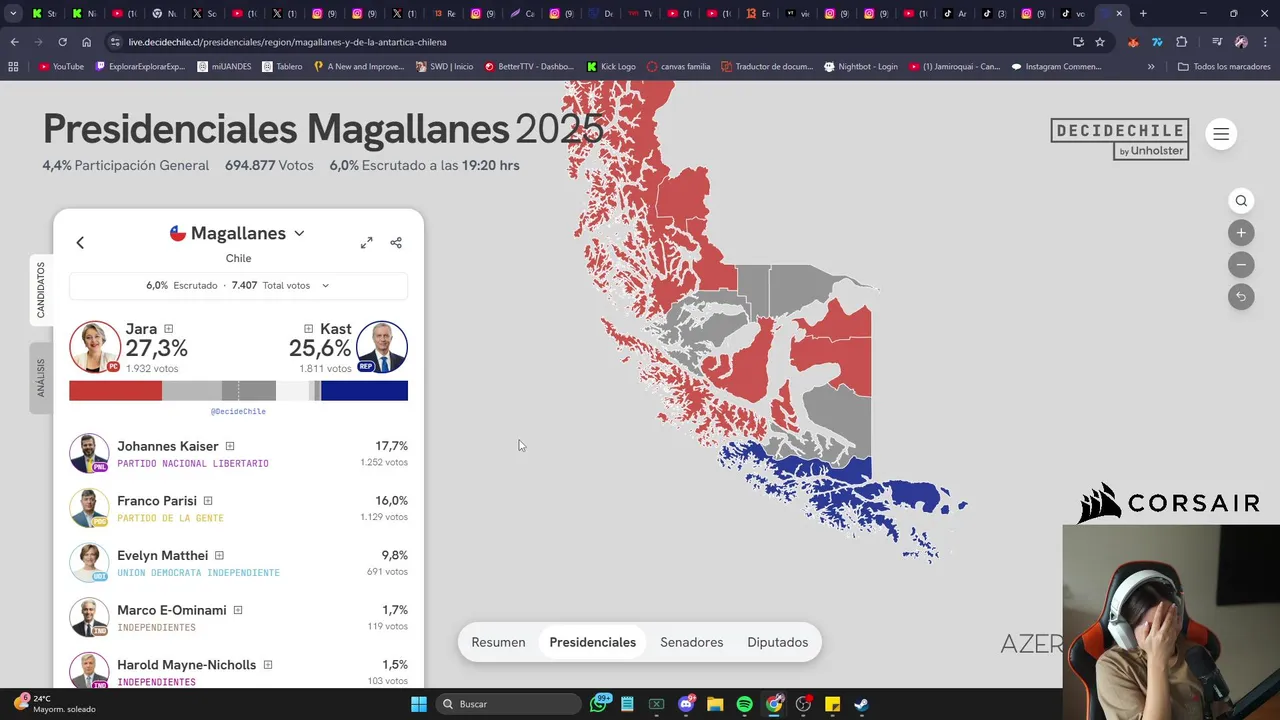Click Johannes Kaiser candidate name
Image resolution: width=1280 pixels, height=720 pixels.
coord(167,446)
